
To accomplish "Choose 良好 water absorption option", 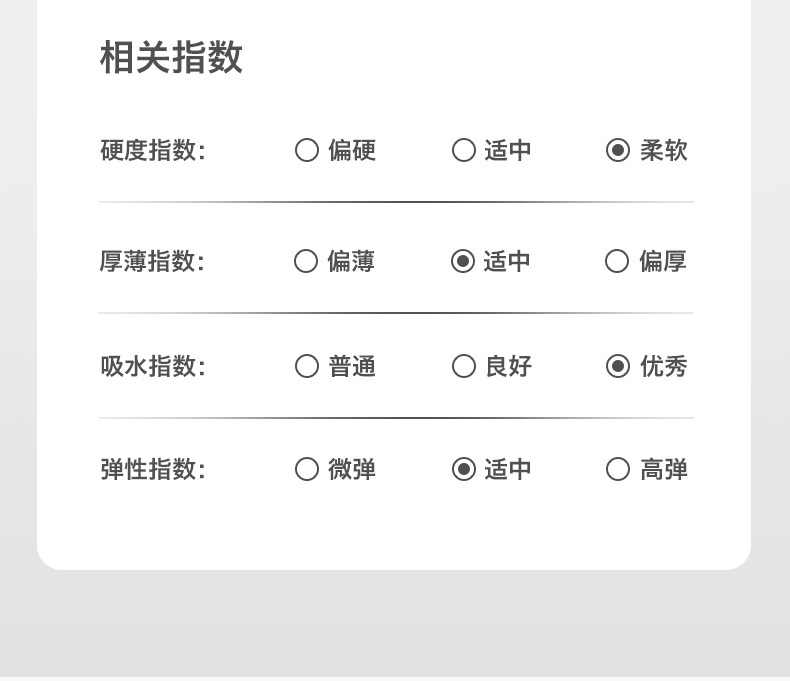I will (x=463, y=366).
